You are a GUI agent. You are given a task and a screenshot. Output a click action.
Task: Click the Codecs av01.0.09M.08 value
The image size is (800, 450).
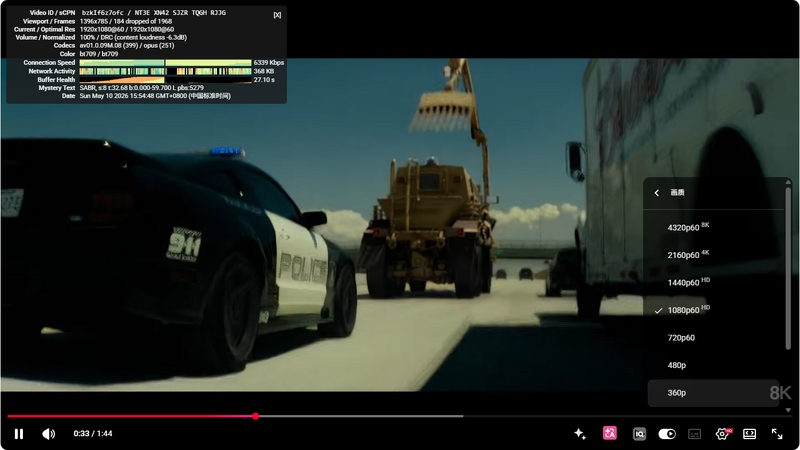127,45
